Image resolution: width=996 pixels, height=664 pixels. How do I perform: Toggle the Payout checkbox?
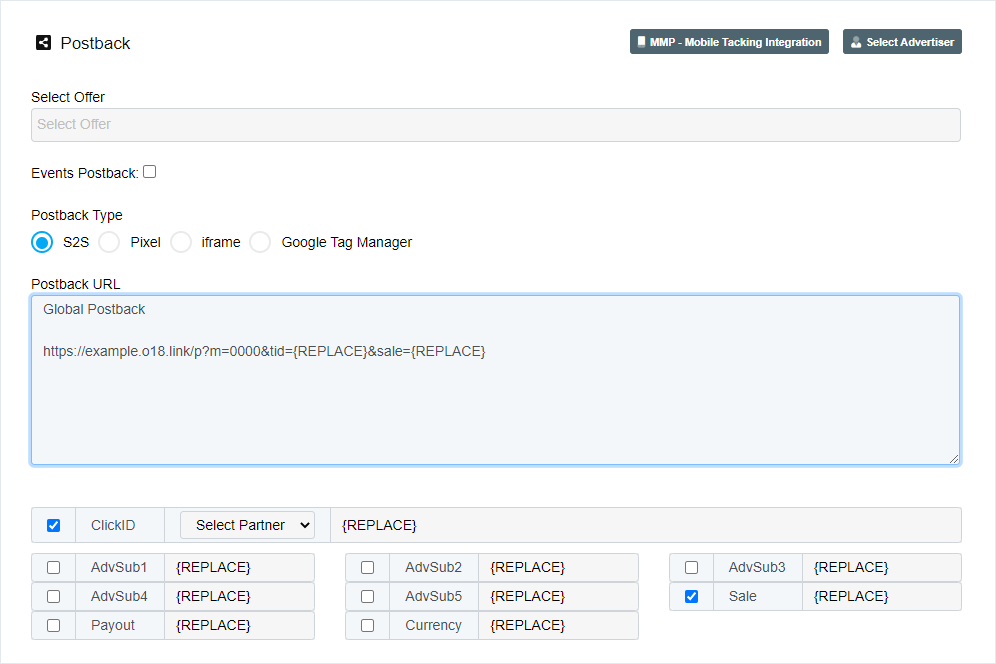click(x=54, y=625)
